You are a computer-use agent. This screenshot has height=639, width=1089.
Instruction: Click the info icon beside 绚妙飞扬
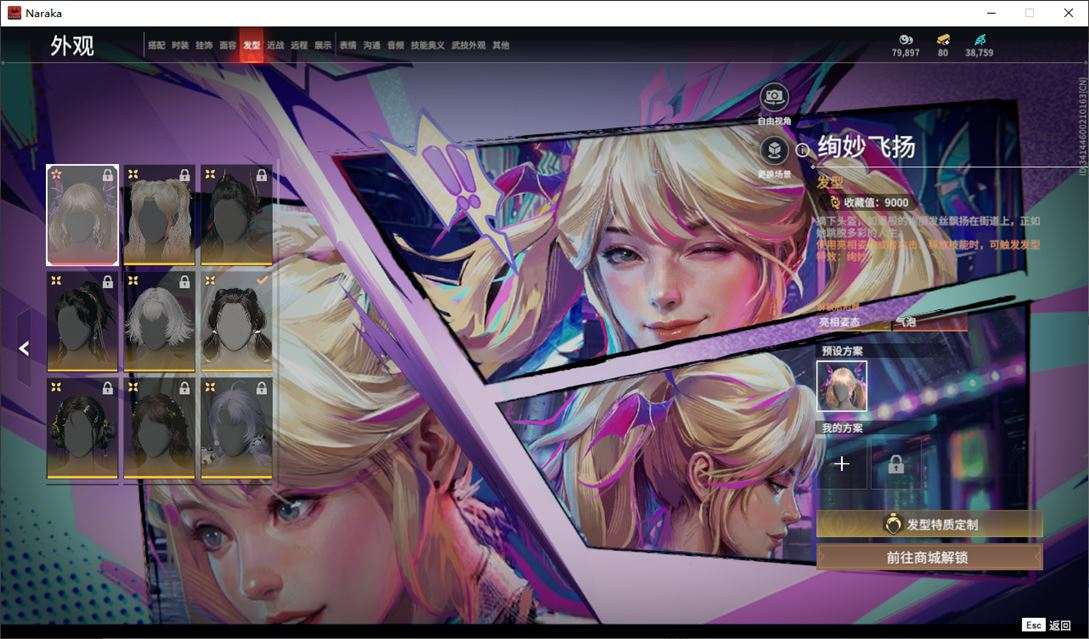[x=802, y=150]
